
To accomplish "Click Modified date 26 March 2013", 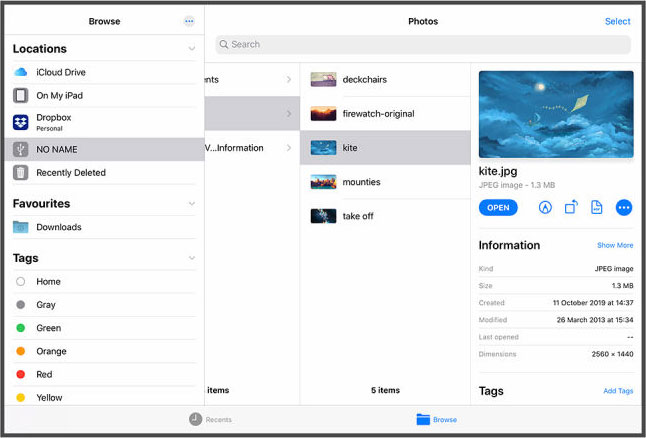I will (x=595, y=320).
